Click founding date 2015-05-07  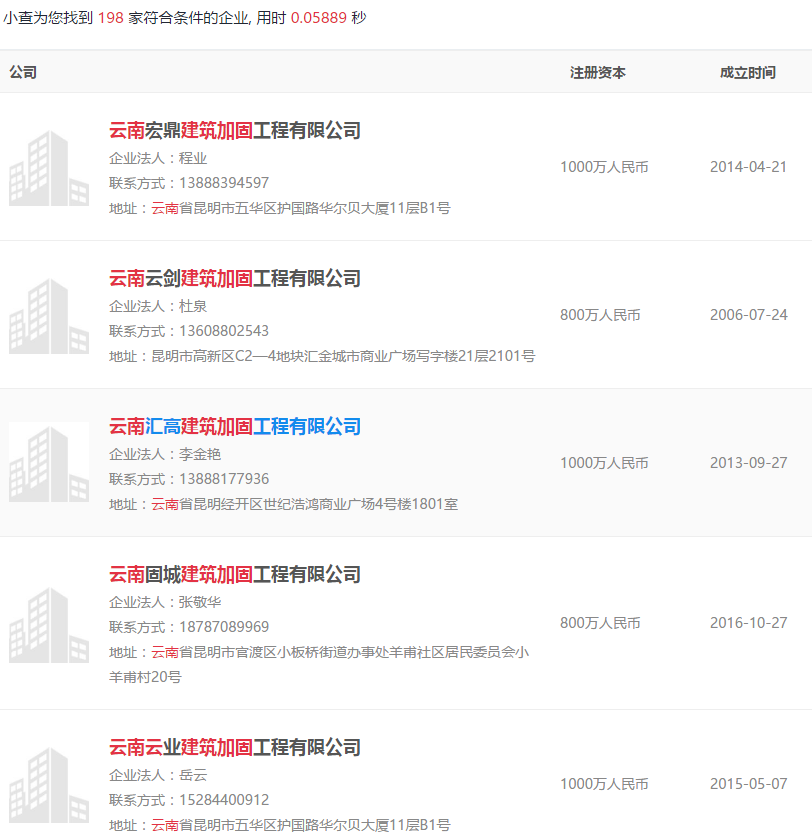click(748, 784)
